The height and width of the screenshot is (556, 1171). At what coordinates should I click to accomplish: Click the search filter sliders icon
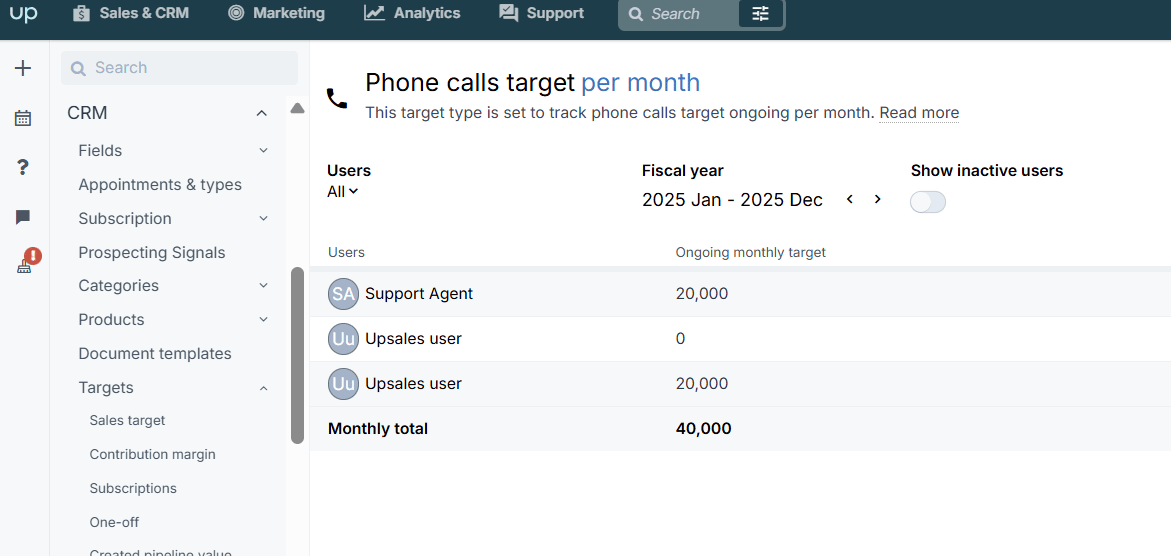(760, 13)
